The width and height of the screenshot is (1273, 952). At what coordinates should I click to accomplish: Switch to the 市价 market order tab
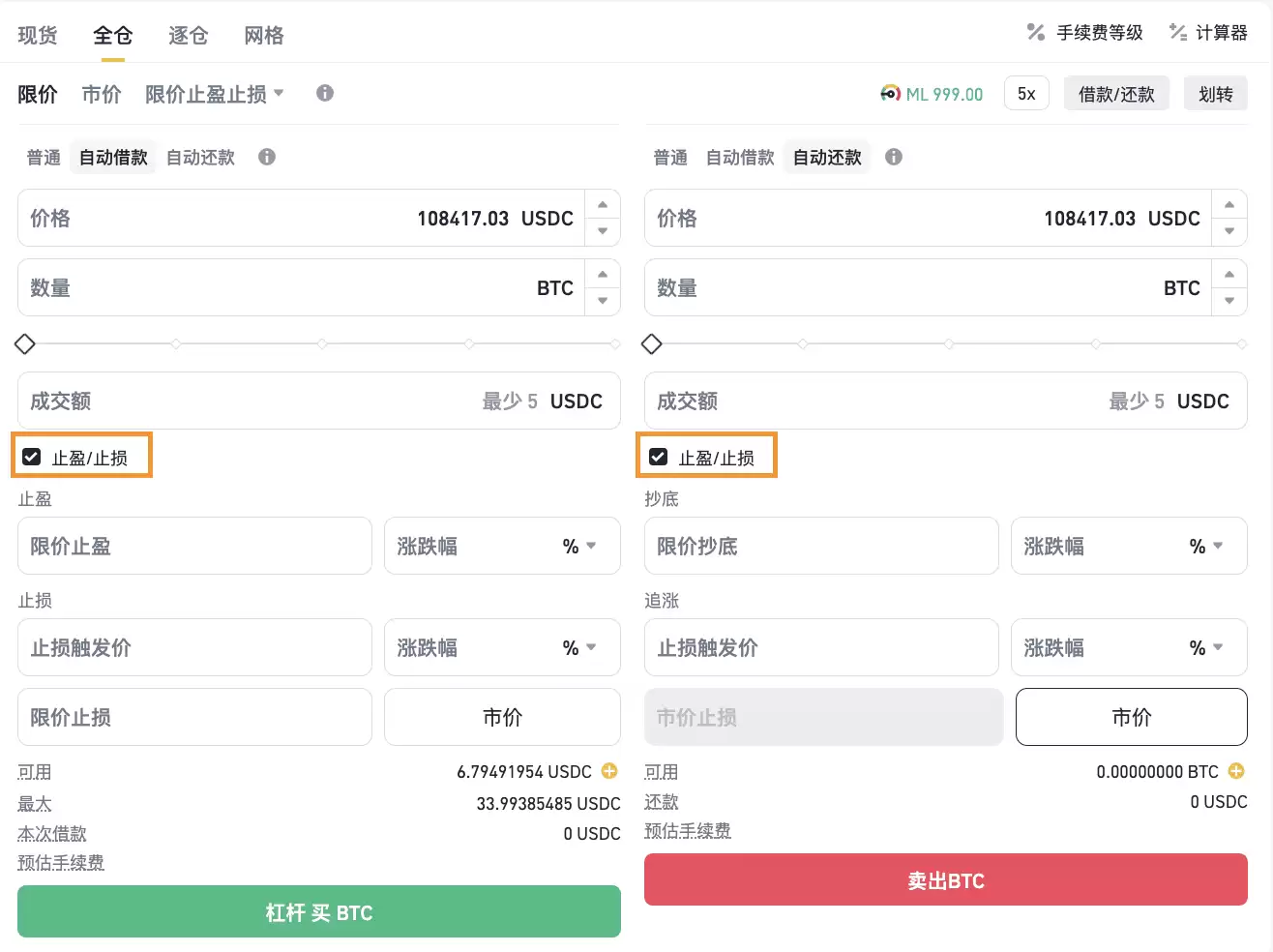pyautogui.click(x=101, y=93)
